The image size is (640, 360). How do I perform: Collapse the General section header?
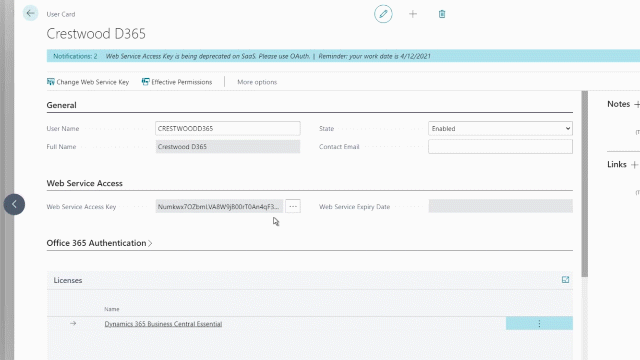tap(61, 105)
